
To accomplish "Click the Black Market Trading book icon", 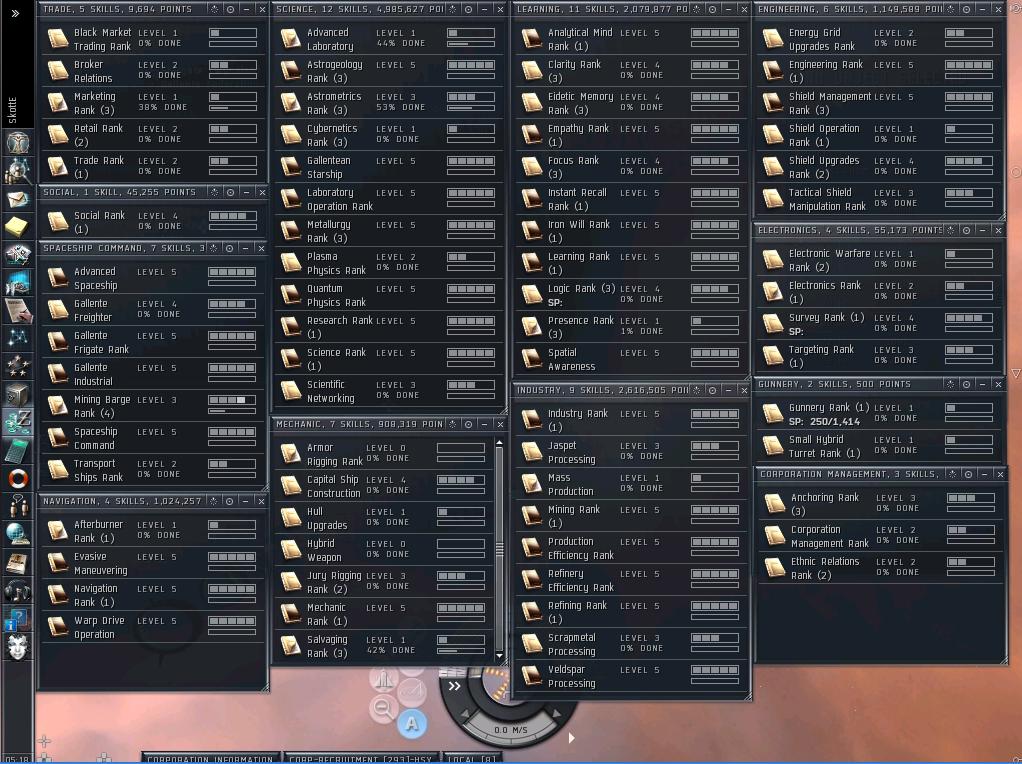I will coord(58,38).
